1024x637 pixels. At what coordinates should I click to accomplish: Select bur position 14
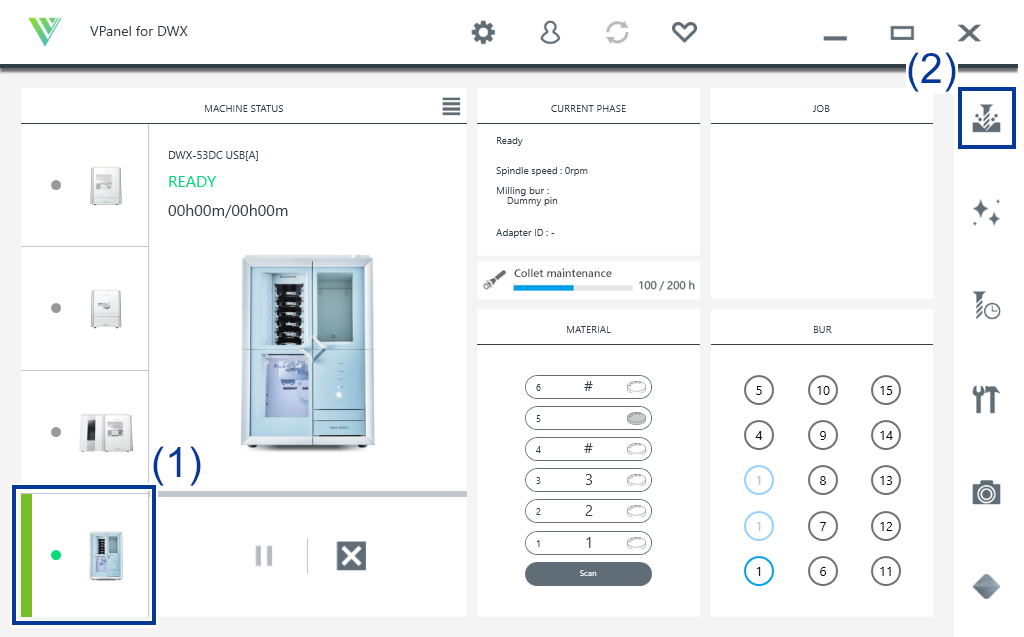(x=886, y=435)
